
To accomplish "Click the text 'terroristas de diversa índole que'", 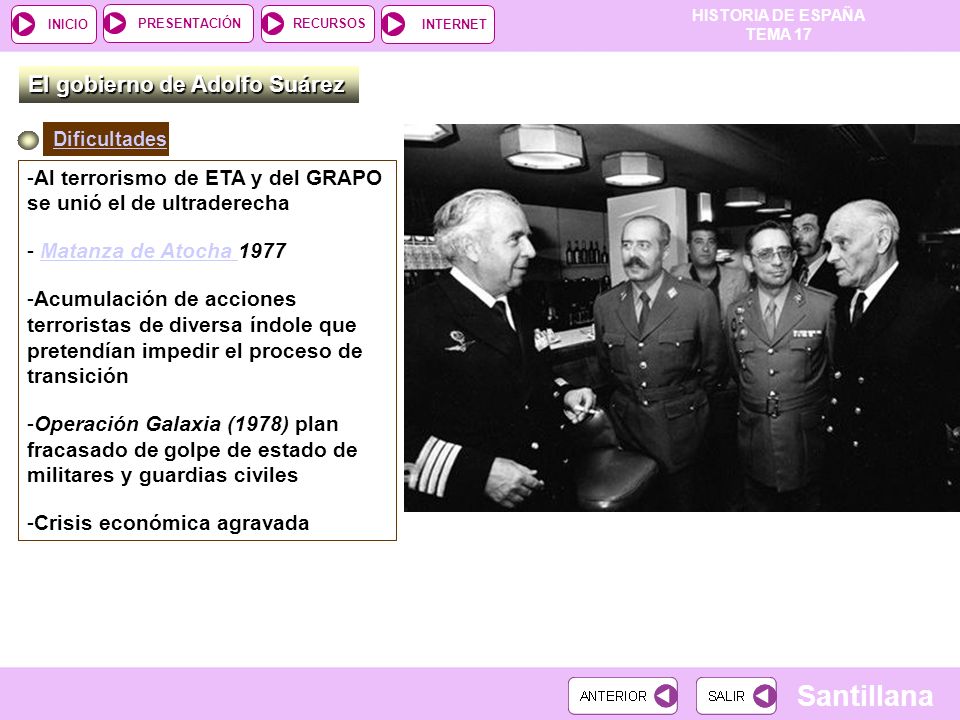I will point(192,325).
